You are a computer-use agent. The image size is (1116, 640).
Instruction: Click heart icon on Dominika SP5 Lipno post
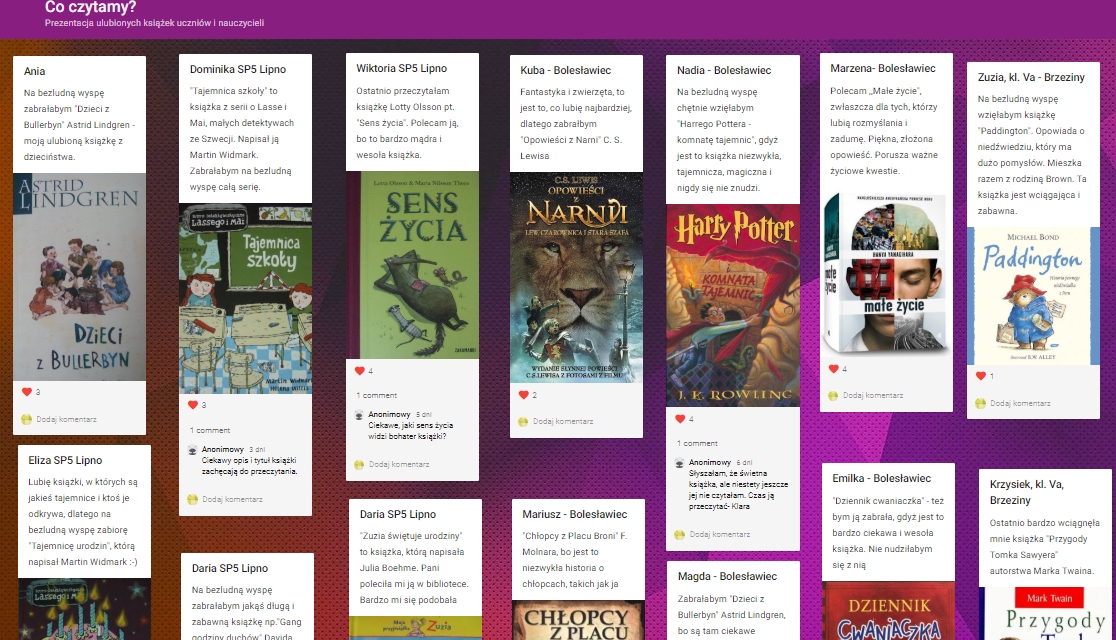(x=192, y=404)
